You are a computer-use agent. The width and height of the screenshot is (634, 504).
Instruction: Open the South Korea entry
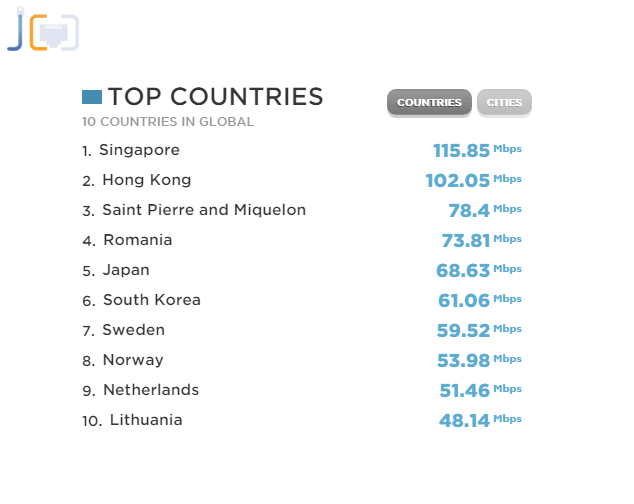coord(152,300)
